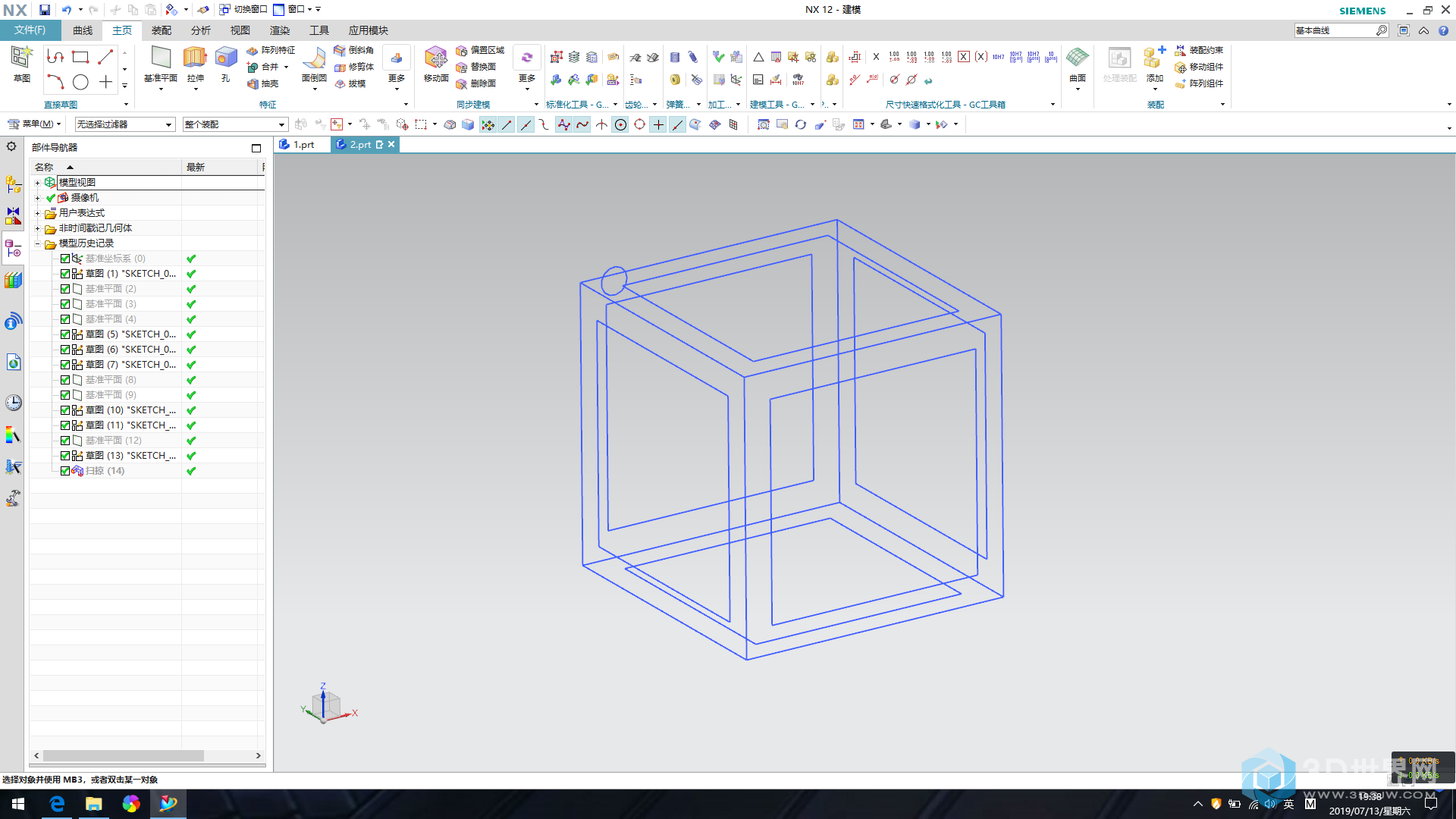Switch to the 应用模块 ribbon tab
Image resolution: width=1456 pixels, height=819 pixels.
(369, 30)
